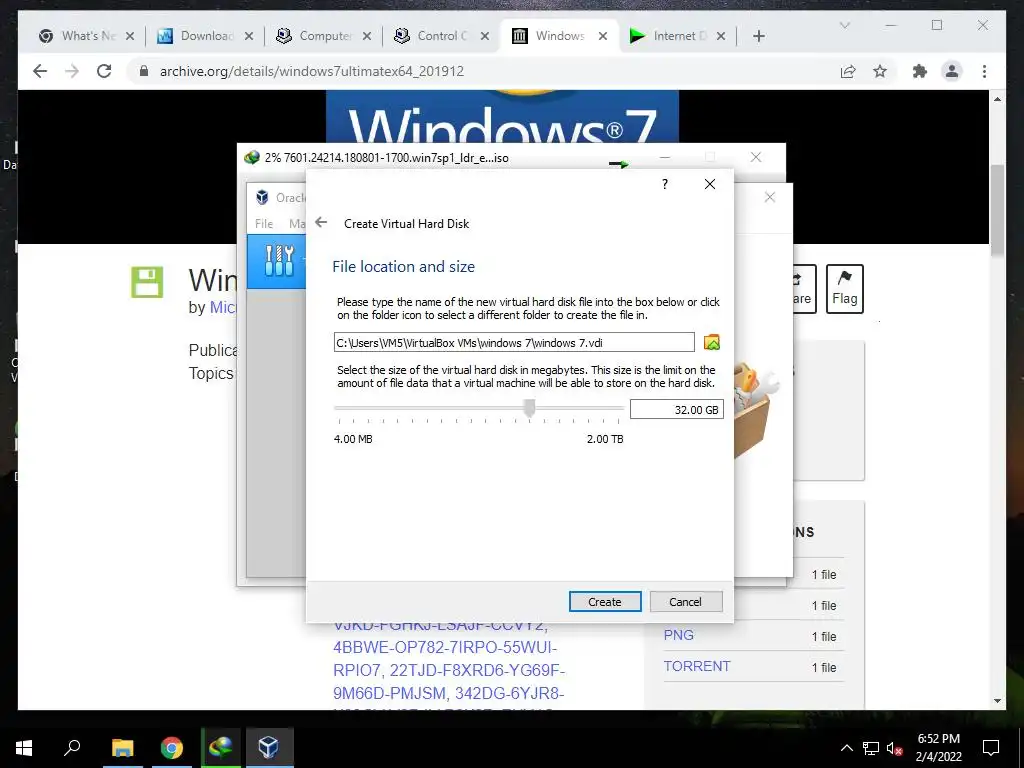Reload the archive.org page
The image size is (1024, 768).
pos(104,71)
